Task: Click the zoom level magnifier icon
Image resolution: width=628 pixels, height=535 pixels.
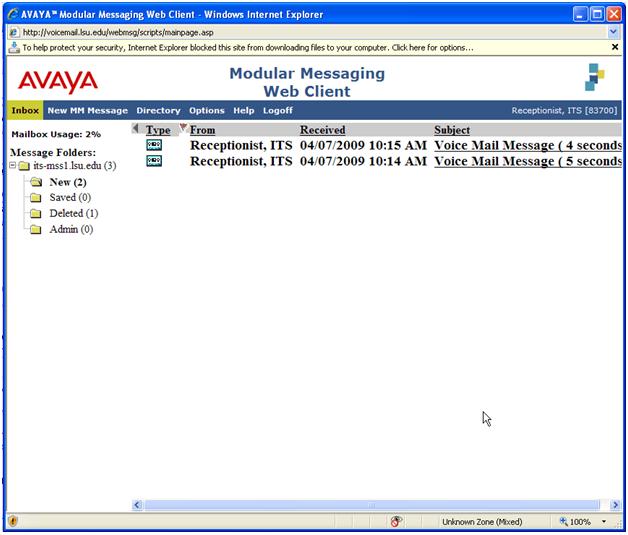Action: coord(564,521)
